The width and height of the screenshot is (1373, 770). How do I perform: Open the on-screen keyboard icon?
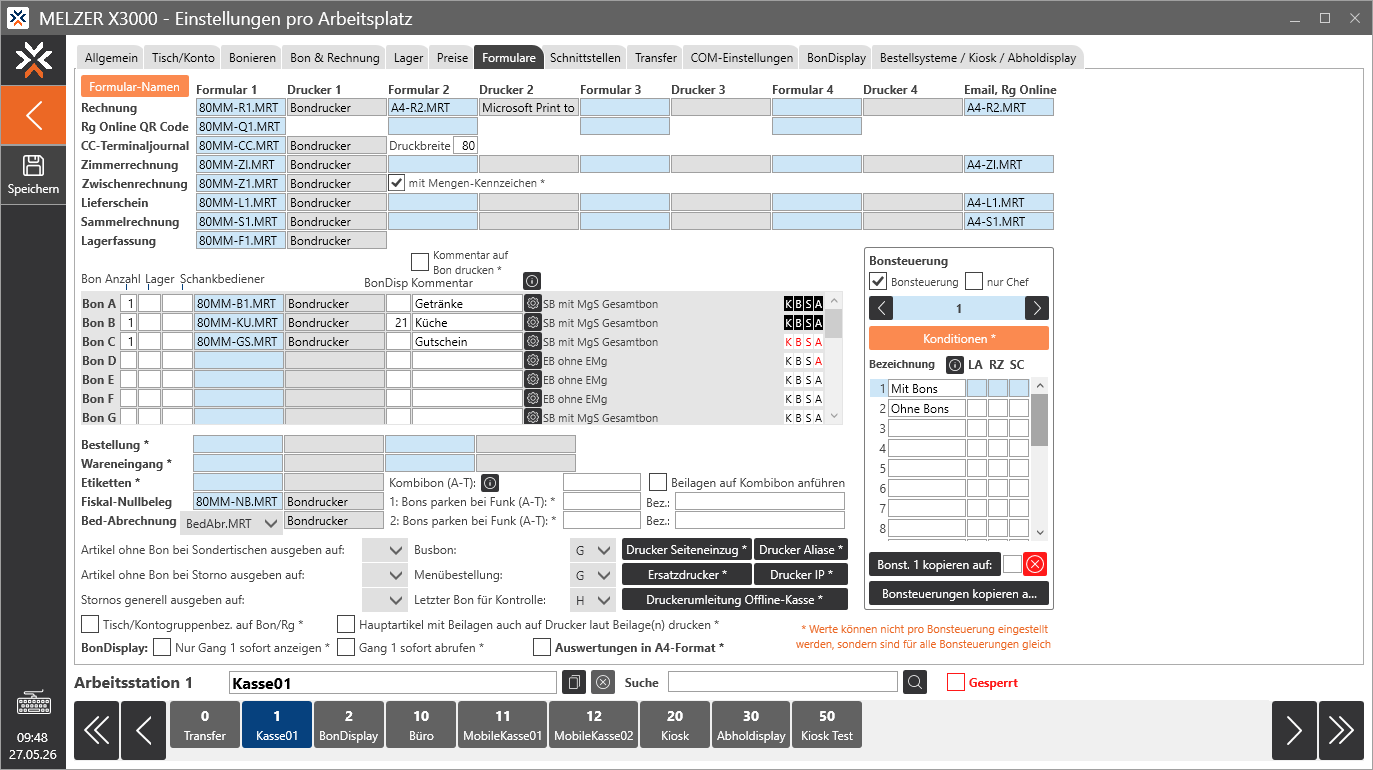click(33, 704)
